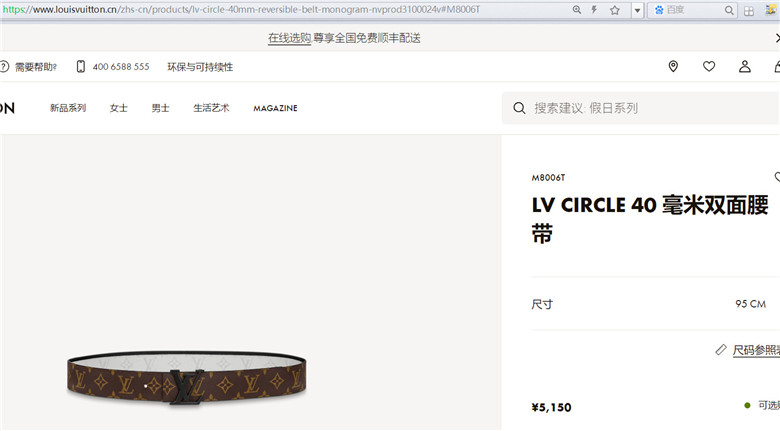Screen dimensions: 780x431
Task: Click the 环保与可持续性 link
Action: pos(200,67)
